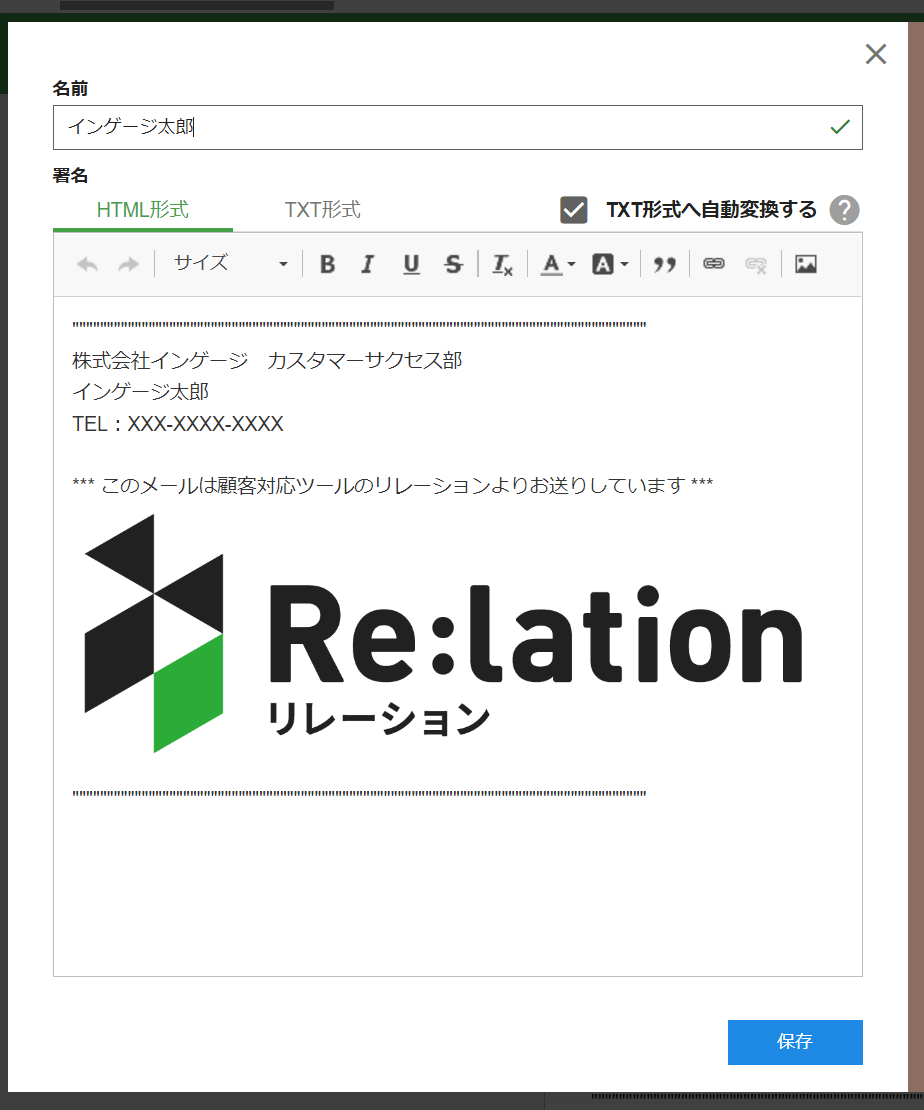Click the undo arrow icon
Viewport: 924px width, 1110px height.
88,264
